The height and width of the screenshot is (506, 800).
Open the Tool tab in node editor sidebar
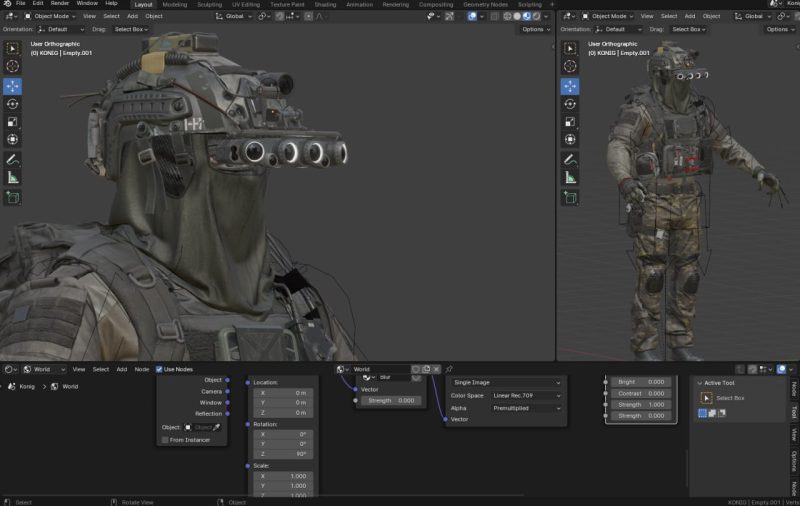point(794,412)
